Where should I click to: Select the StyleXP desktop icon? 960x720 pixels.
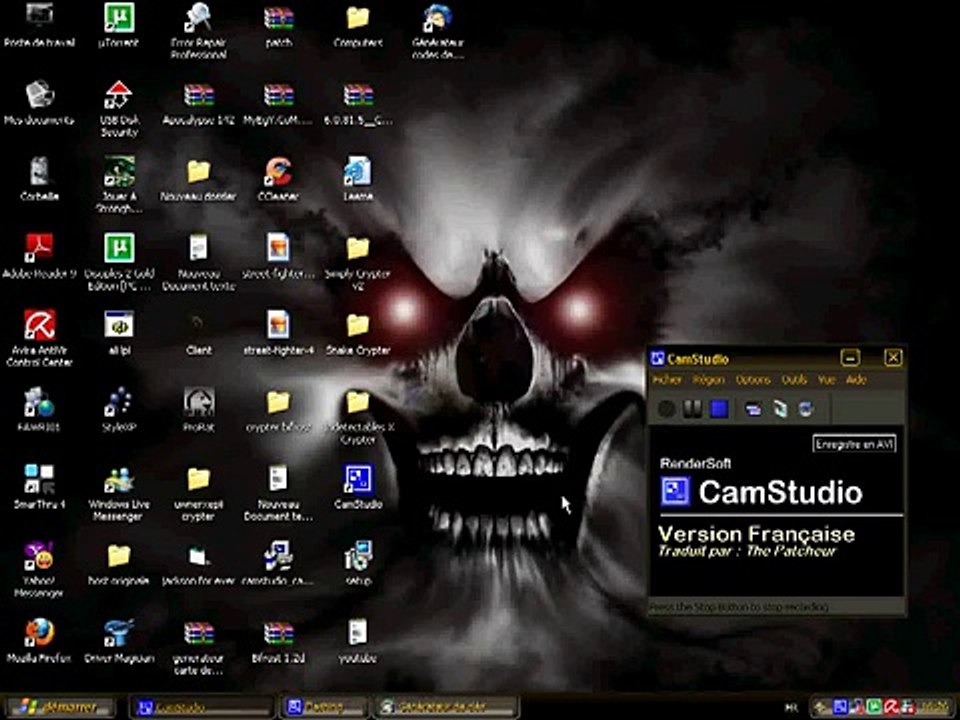pos(119,410)
